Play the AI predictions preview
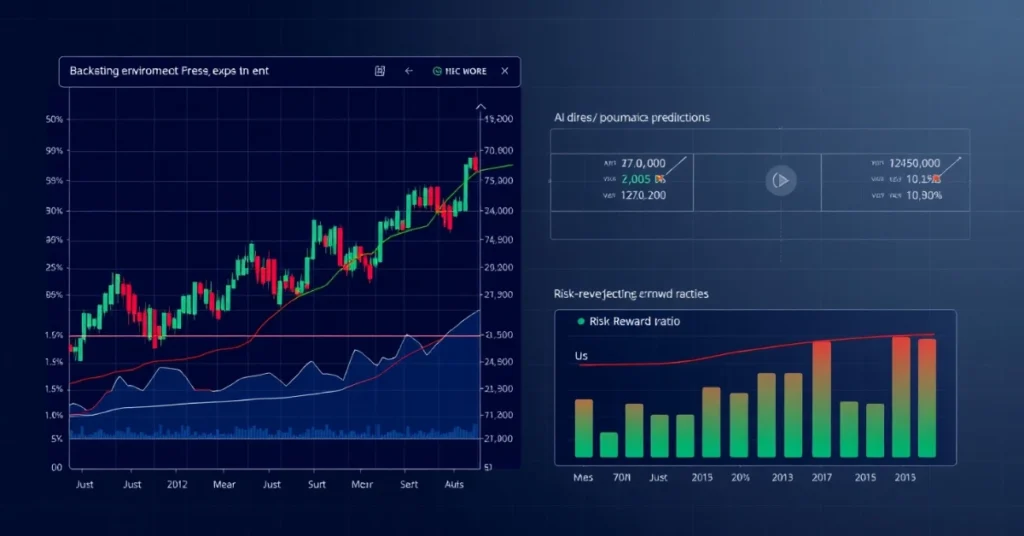 [x=781, y=181]
